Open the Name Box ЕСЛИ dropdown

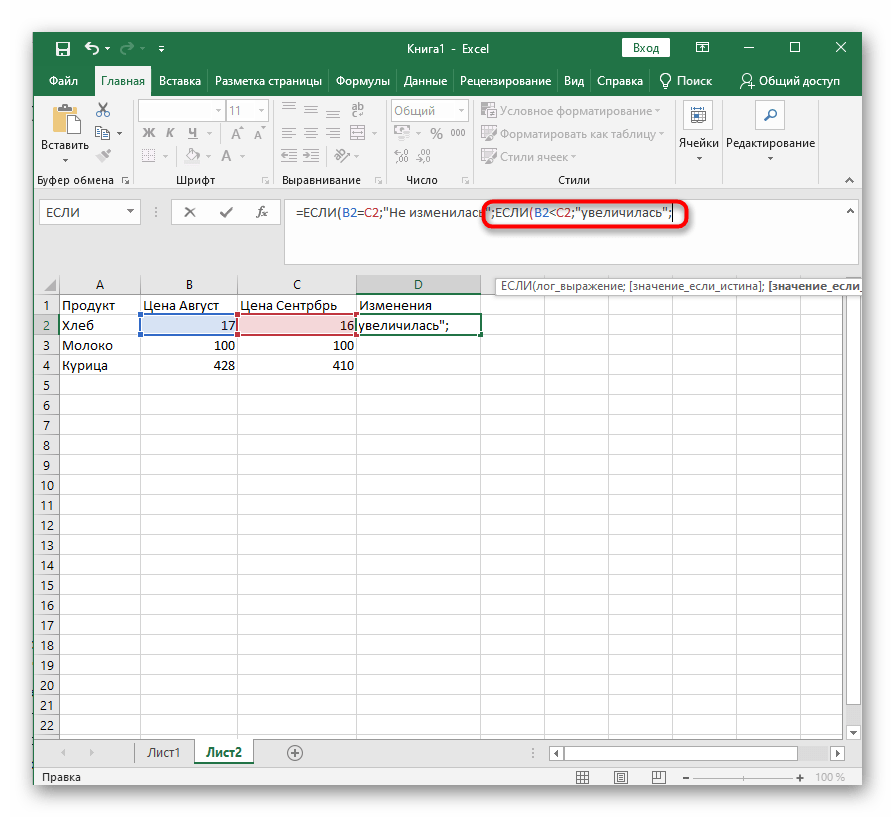click(131, 212)
